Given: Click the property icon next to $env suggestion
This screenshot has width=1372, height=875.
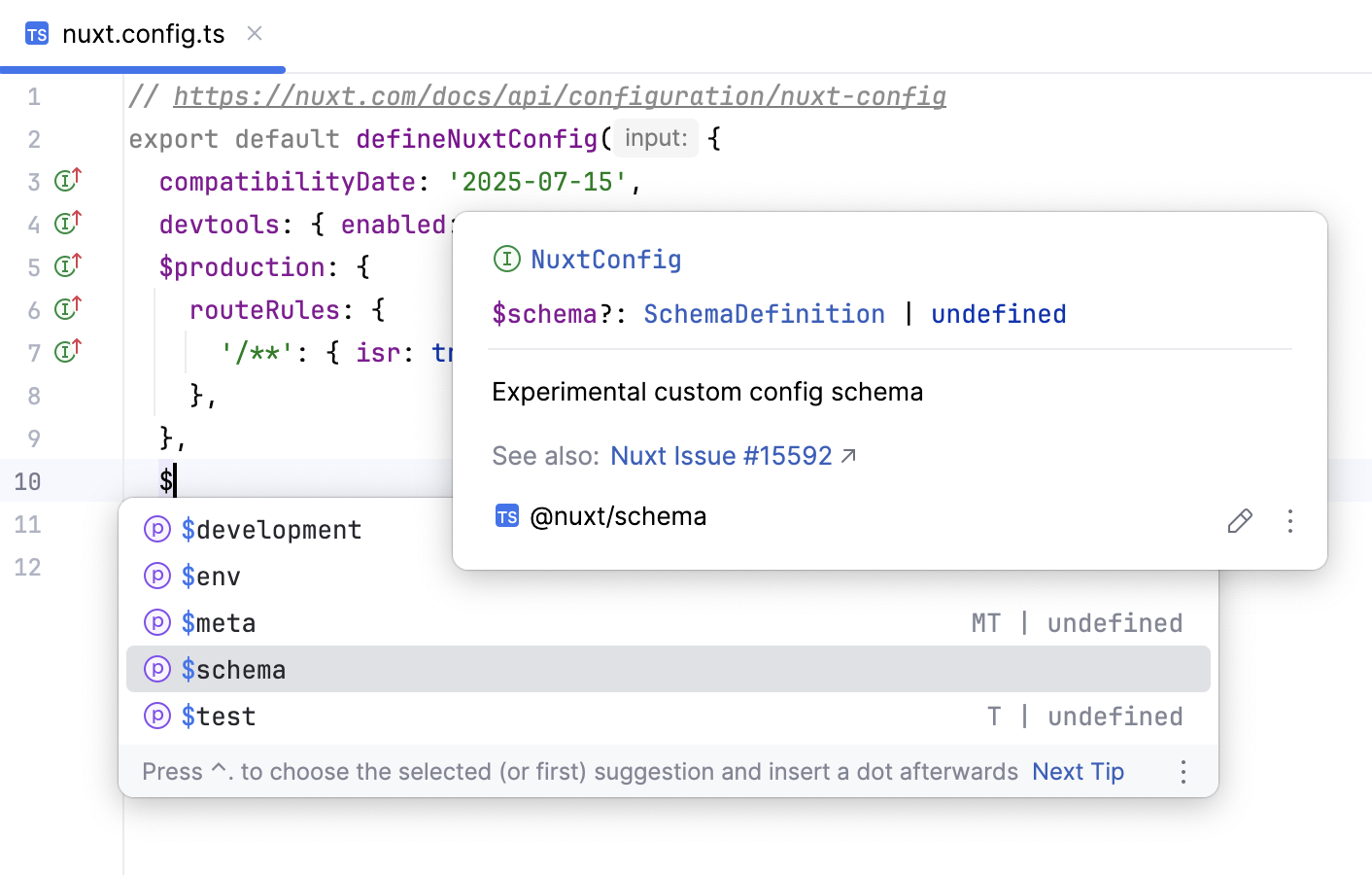Looking at the screenshot, I should [x=156, y=576].
